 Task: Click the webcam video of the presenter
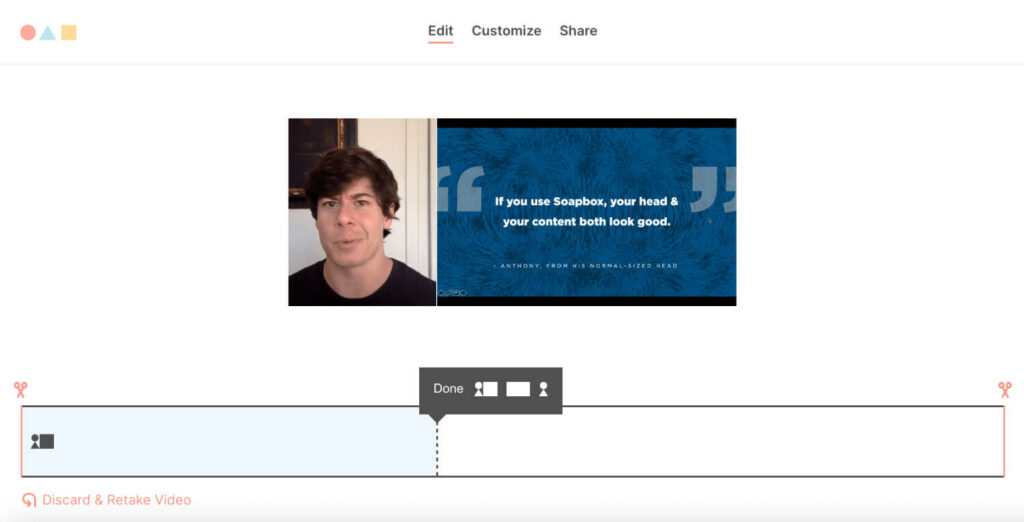pyautogui.click(x=362, y=212)
